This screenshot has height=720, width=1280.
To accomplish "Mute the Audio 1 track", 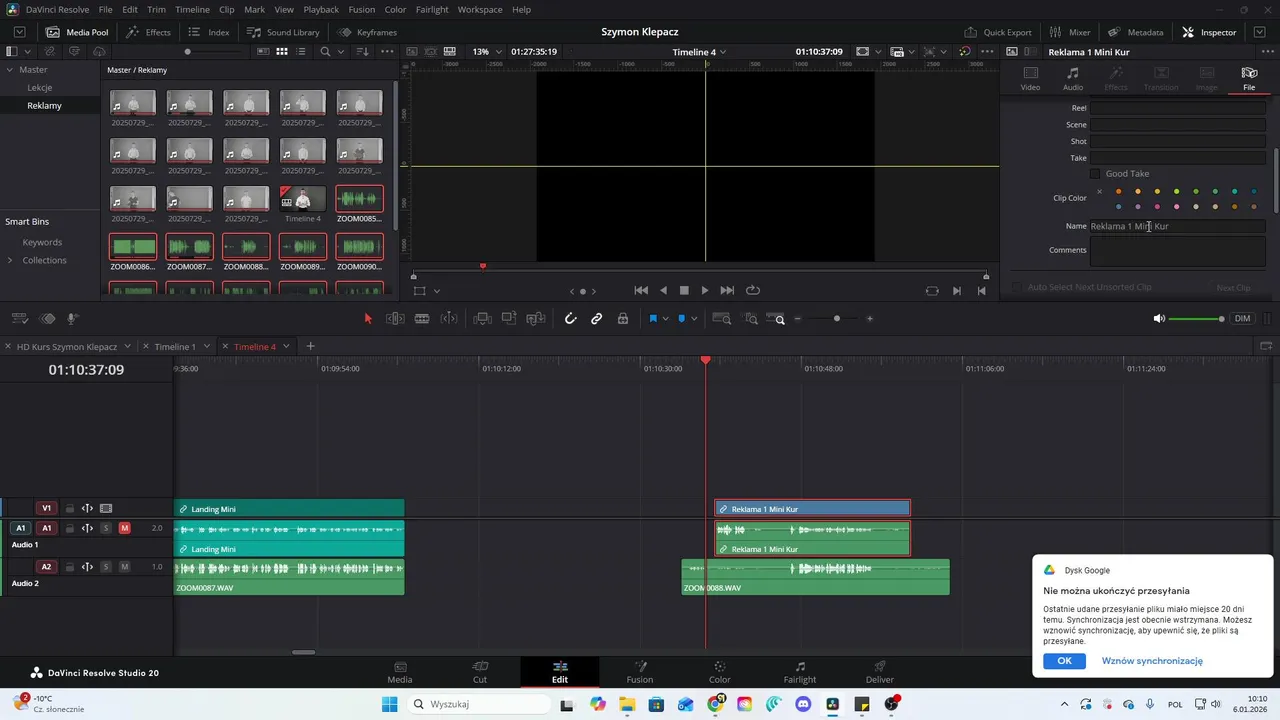I will click(x=124, y=528).
